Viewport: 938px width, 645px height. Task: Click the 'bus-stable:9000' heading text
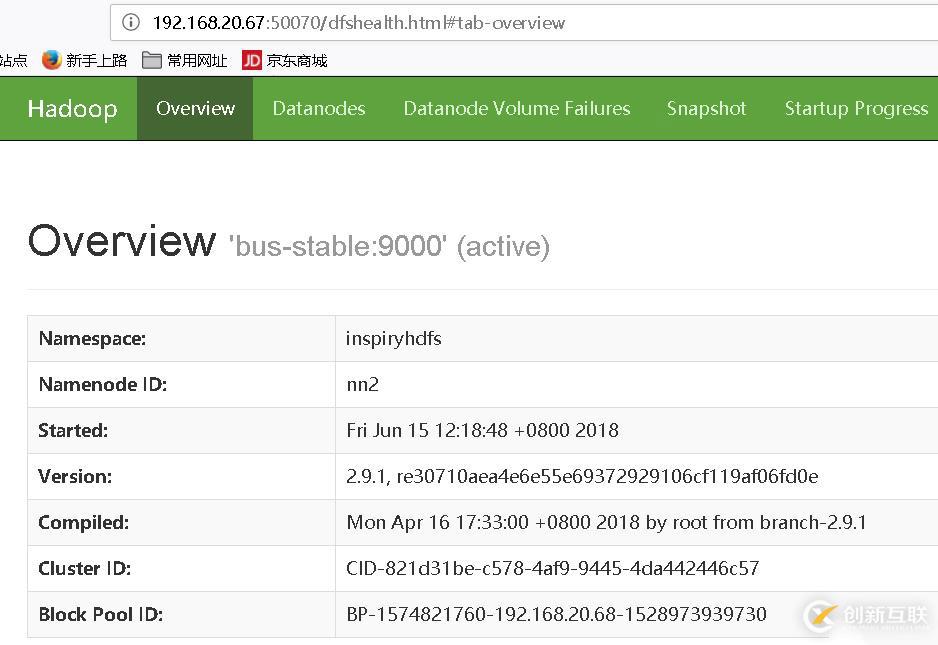(x=337, y=245)
